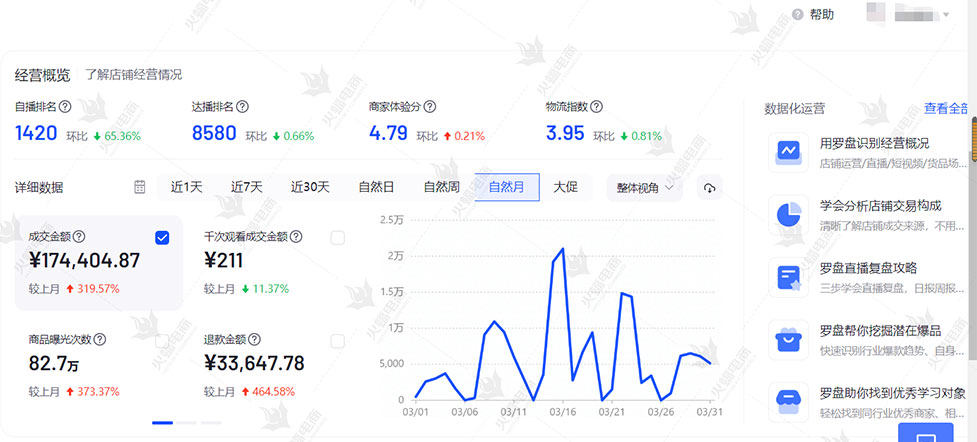Click the 商家体验分 value 4.79

pyautogui.click(x=388, y=133)
